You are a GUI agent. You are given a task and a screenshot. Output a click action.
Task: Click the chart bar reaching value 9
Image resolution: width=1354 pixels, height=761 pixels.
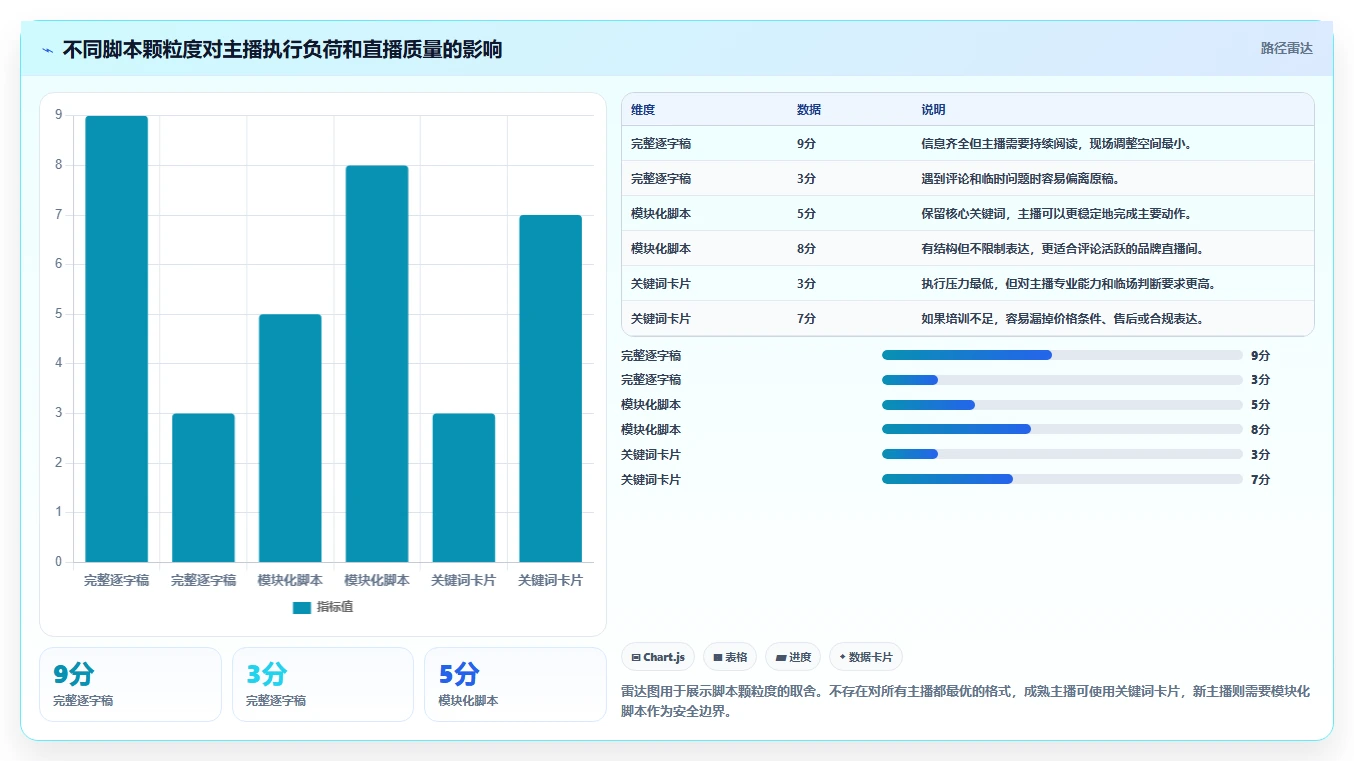point(117,339)
